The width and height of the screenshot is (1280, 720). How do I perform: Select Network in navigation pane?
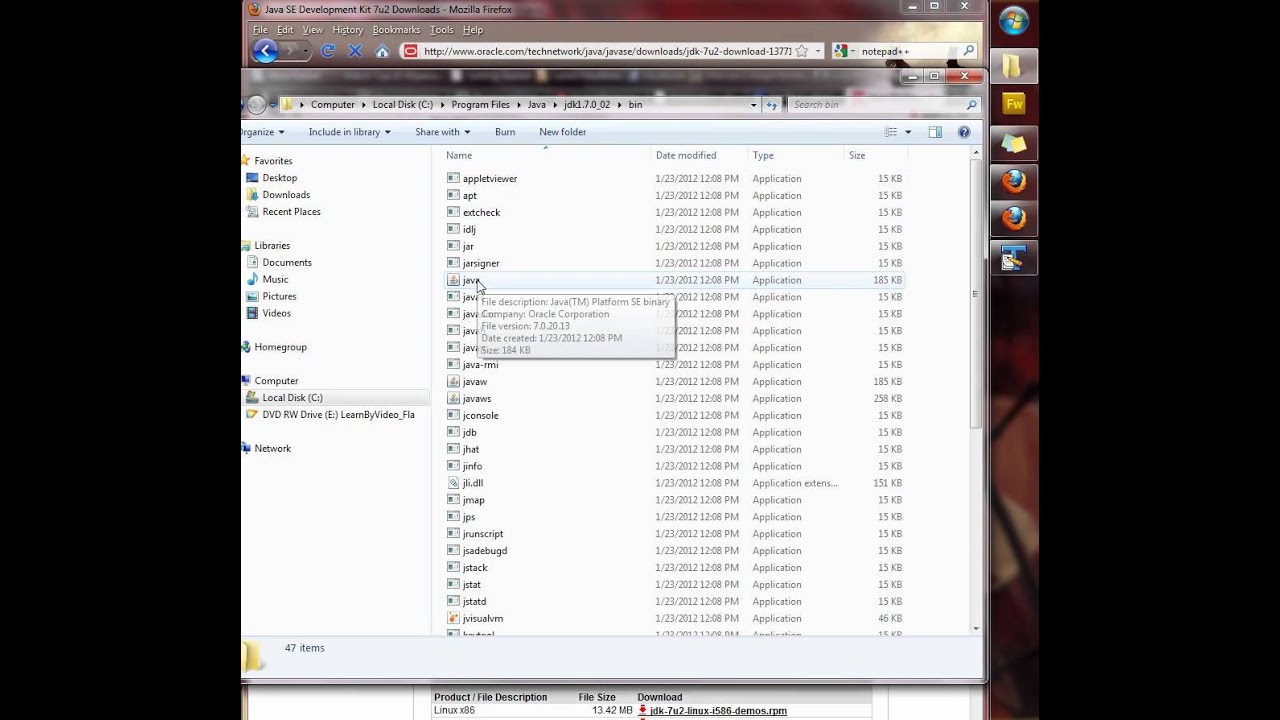(272, 449)
